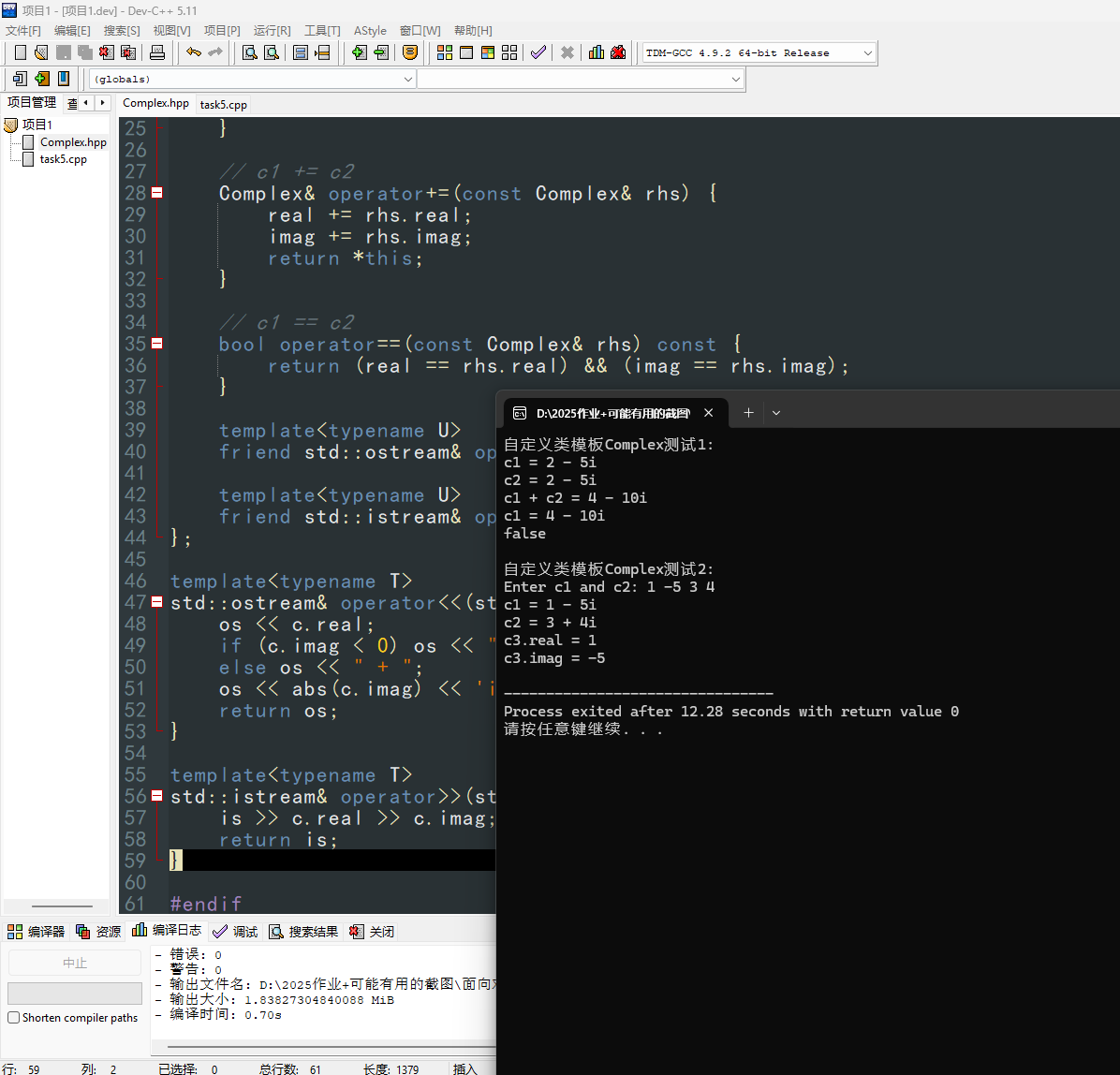Click the Close All files toolbar icon
Viewport: 1120px width, 1075px height.
(x=128, y=52)
